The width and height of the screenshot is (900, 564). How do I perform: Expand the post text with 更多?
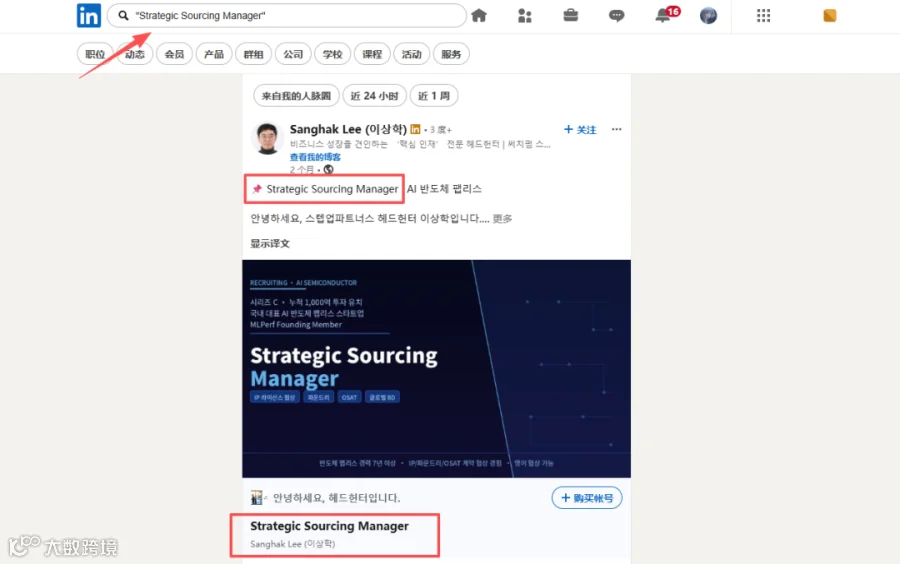click(x=502, y=219)
